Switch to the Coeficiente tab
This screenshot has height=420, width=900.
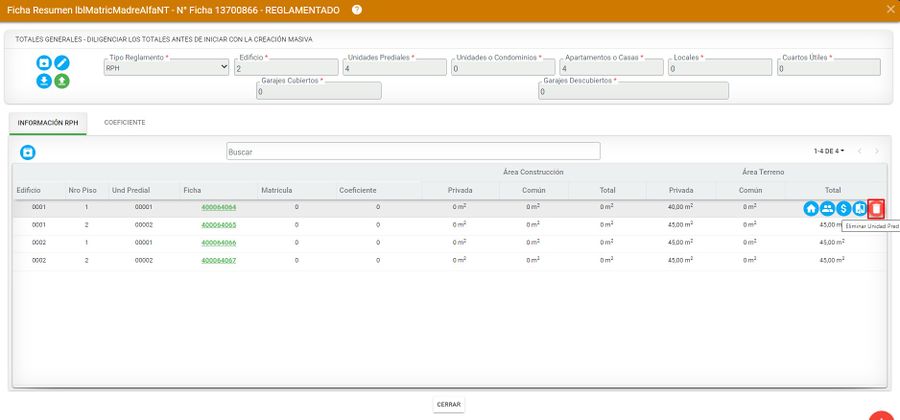tap(125, 122)
